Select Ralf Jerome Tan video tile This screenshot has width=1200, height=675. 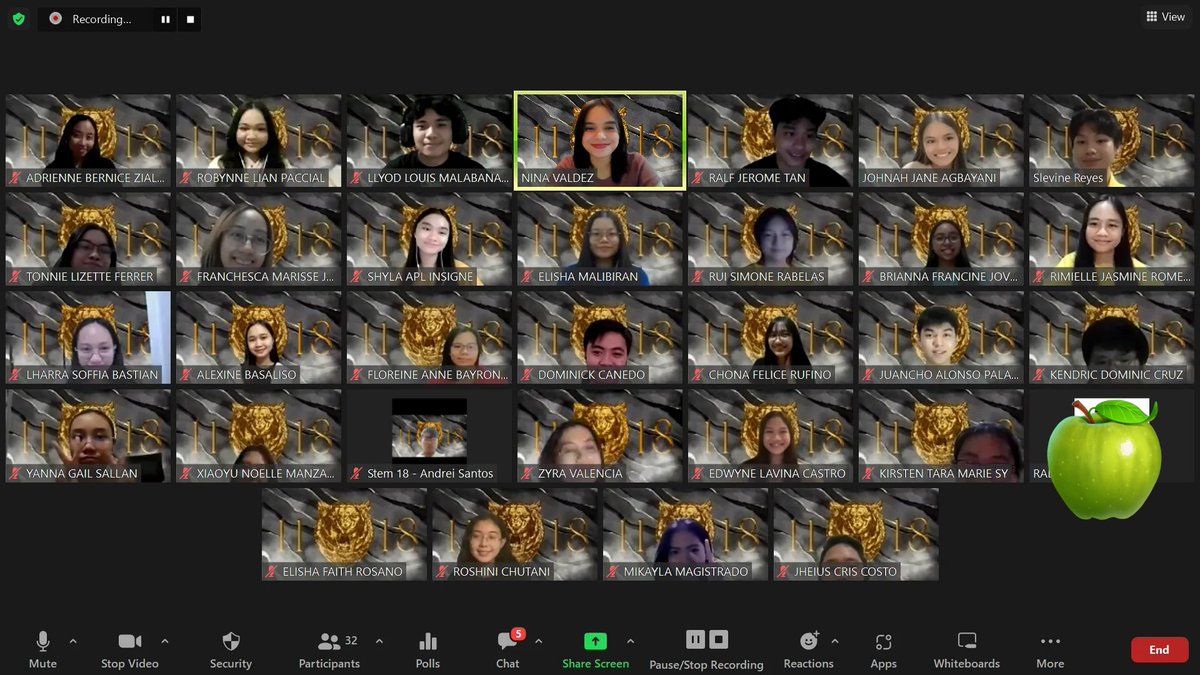coord(771,140)
